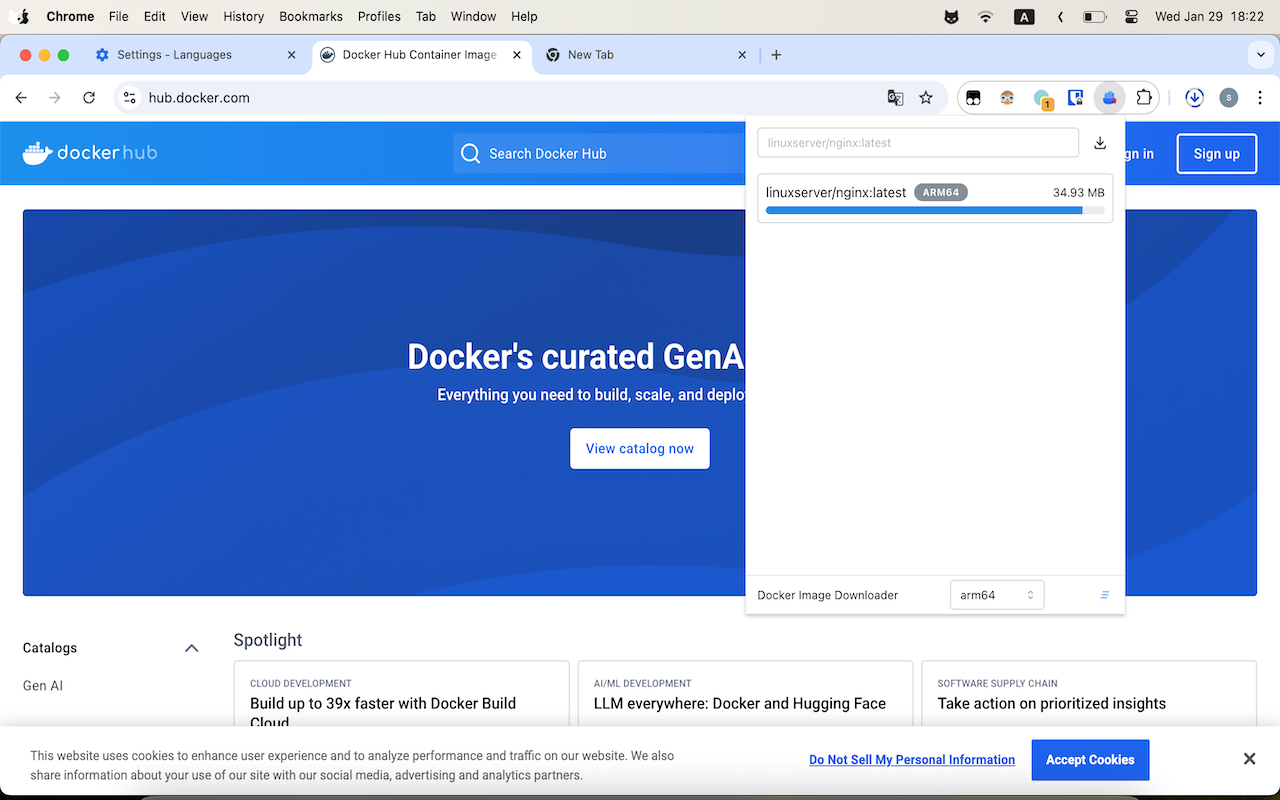This screenshot has width=1280, height=800.
Task: Click the Chrome downloads icon
Action: tap(1194, 98)
